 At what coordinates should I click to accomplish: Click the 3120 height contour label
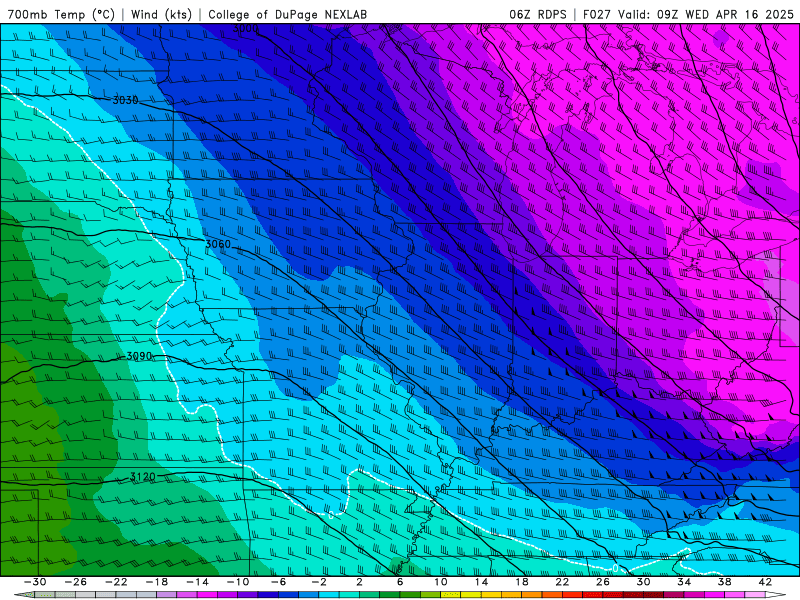(x=142, y=477)
